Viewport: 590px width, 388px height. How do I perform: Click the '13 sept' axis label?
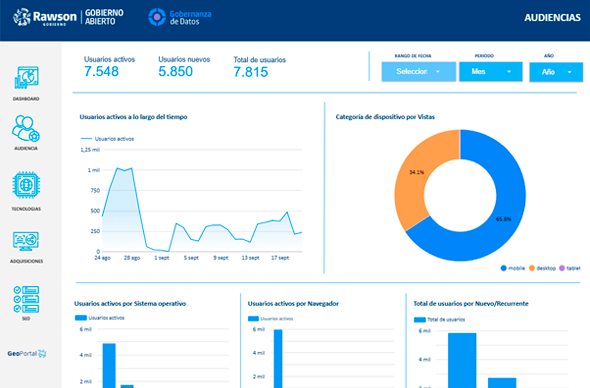[x=250, y=258]
